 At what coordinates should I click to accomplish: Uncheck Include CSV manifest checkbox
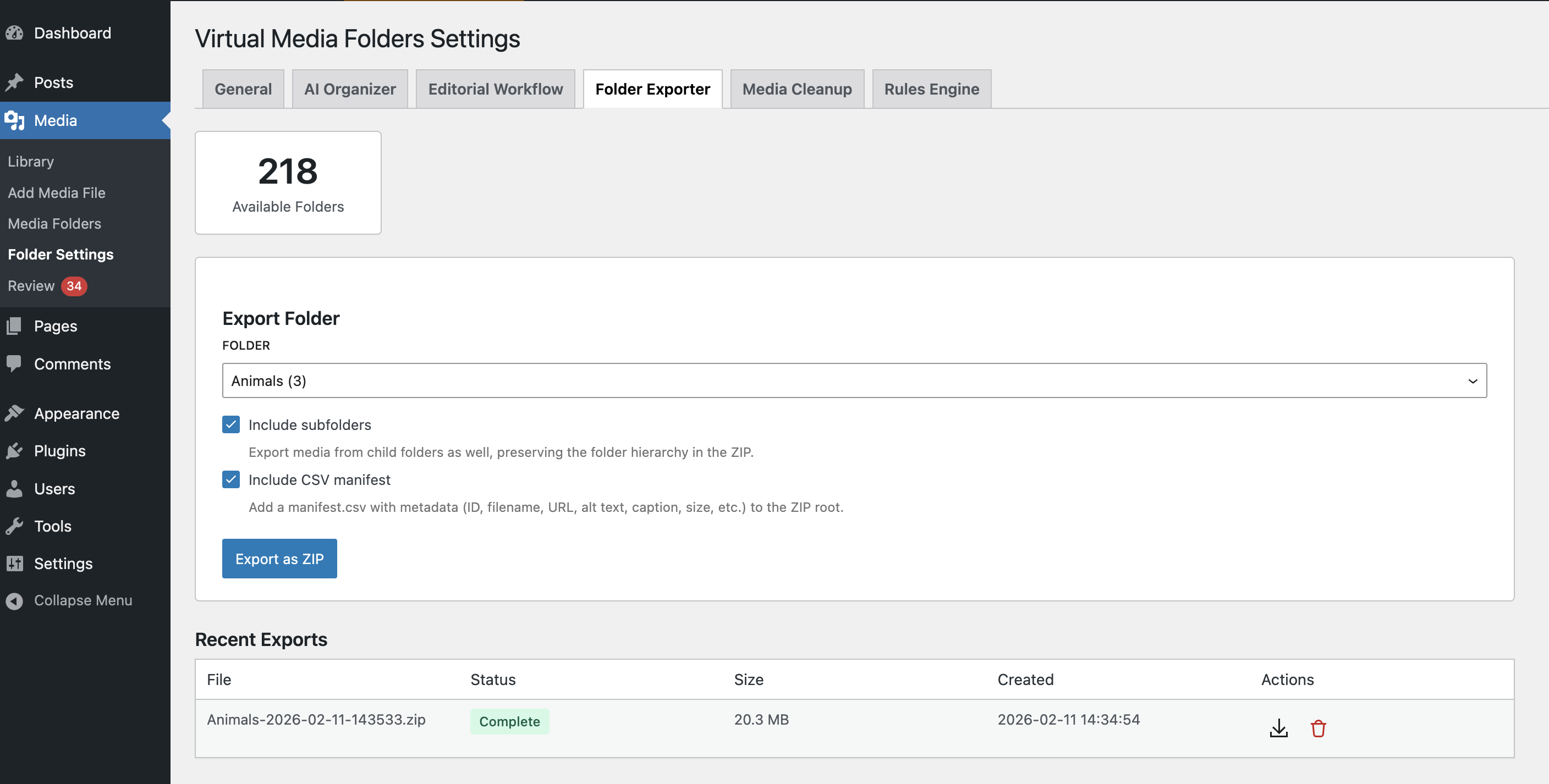click(231, 480)
